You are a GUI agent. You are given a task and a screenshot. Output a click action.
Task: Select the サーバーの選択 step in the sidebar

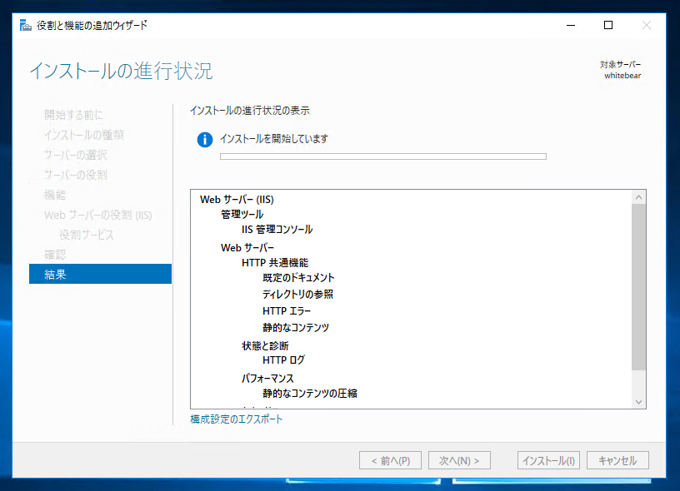[x=75, y=155]
